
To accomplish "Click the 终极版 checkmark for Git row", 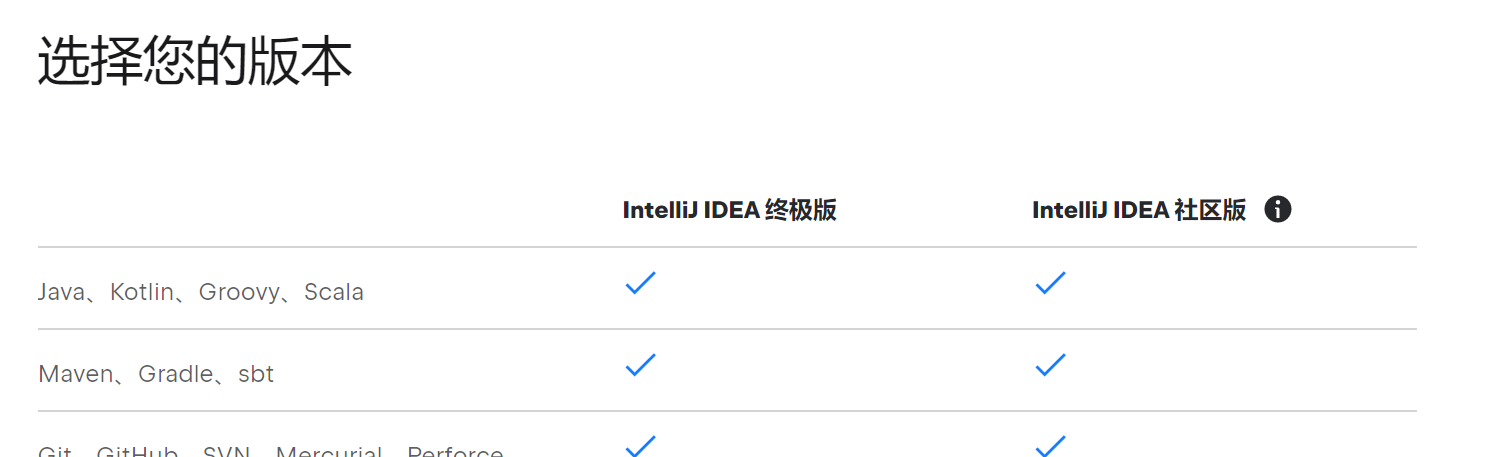I will click(640, 446).
